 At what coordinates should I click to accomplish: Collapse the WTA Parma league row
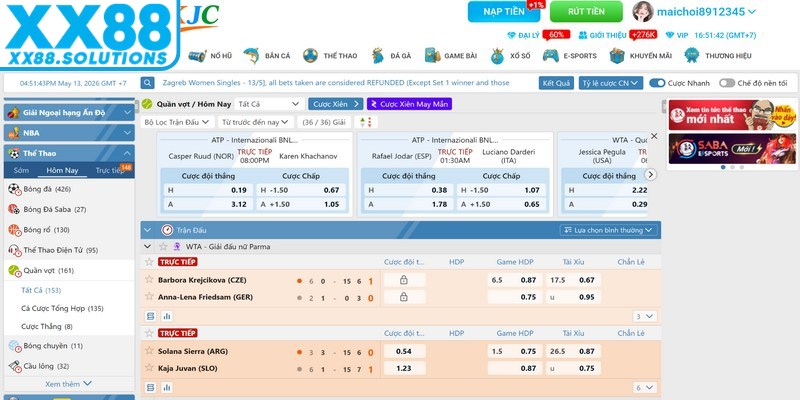[x=147, y=246]
